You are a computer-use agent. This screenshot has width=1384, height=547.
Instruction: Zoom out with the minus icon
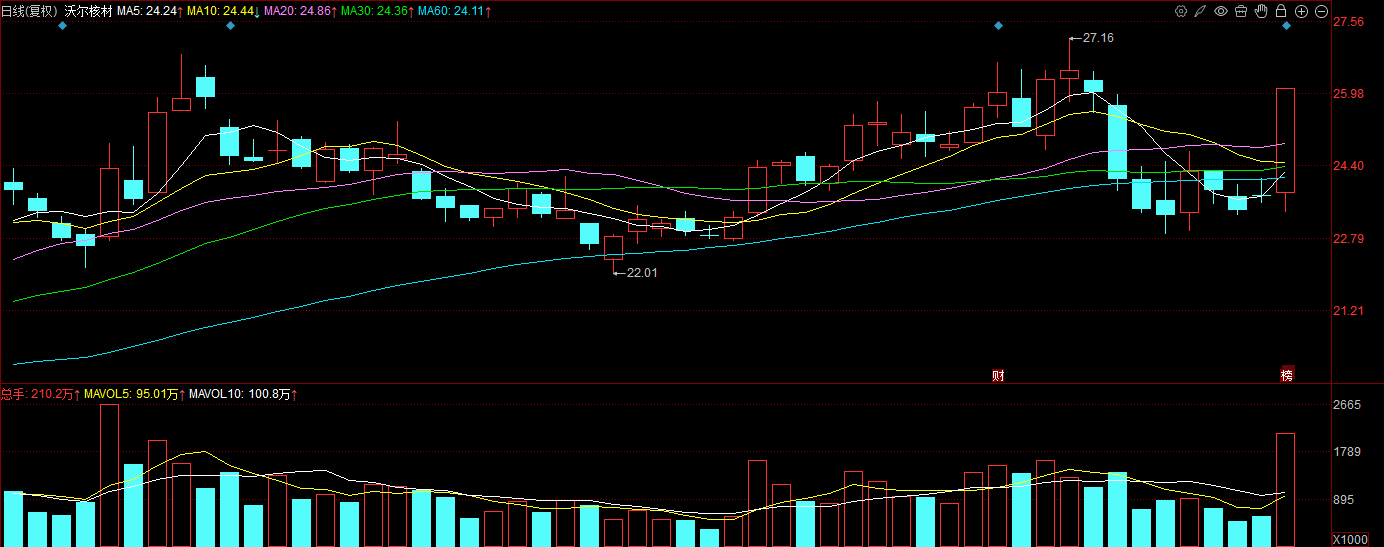[x=1321, y=11]
